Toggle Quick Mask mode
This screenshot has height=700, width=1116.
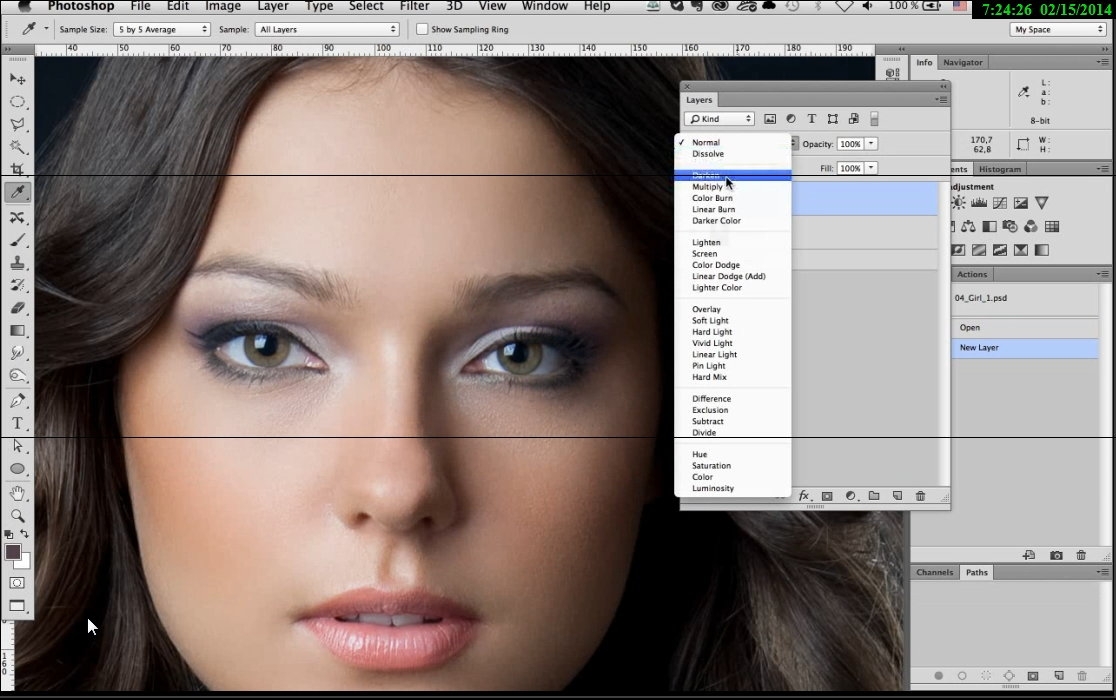coord(17,583)
